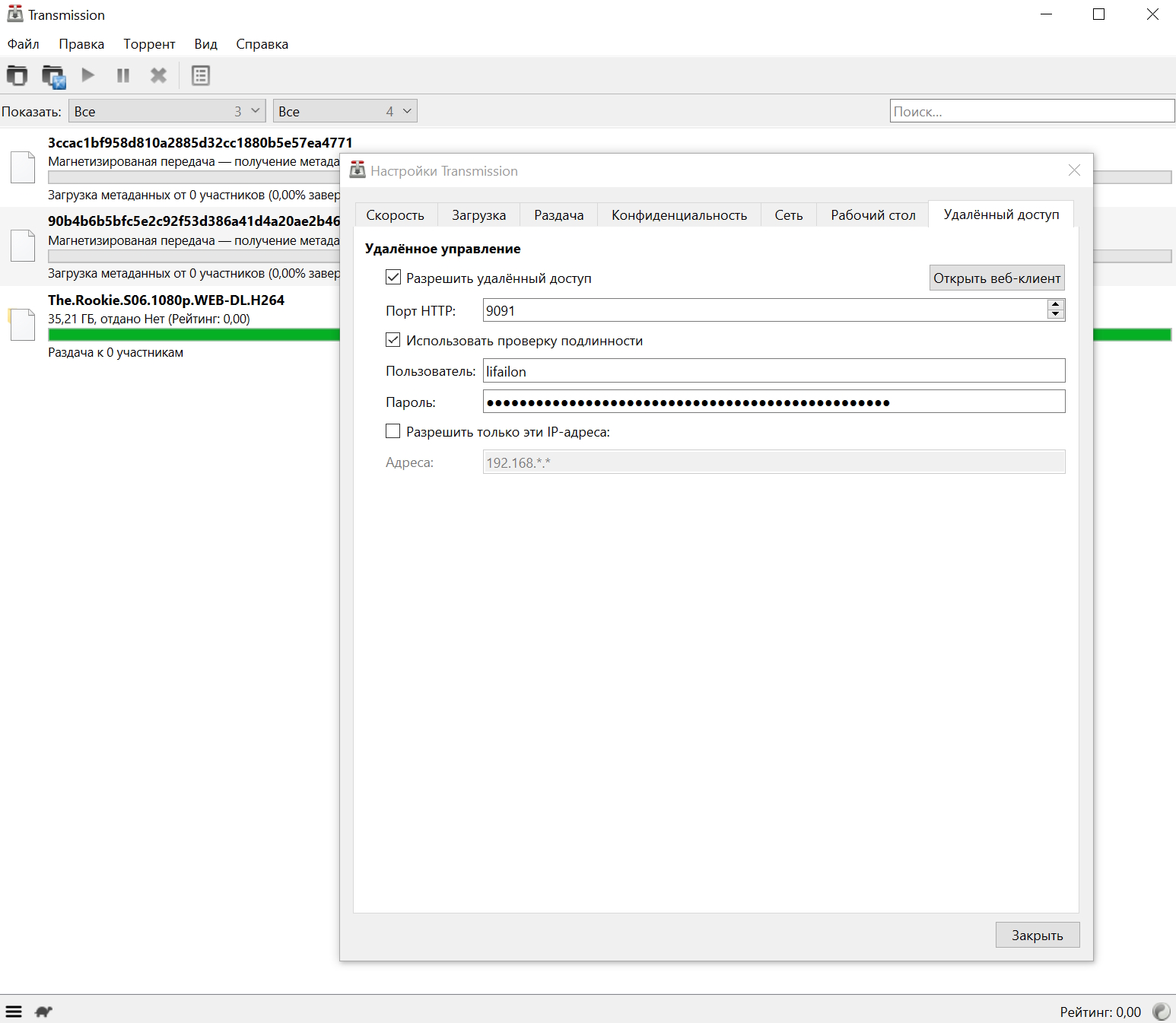Viewport: 1176px width, 1023px height.
Task: Open the Справка menu
Action: pyautogui.click(x=262, y=44)
